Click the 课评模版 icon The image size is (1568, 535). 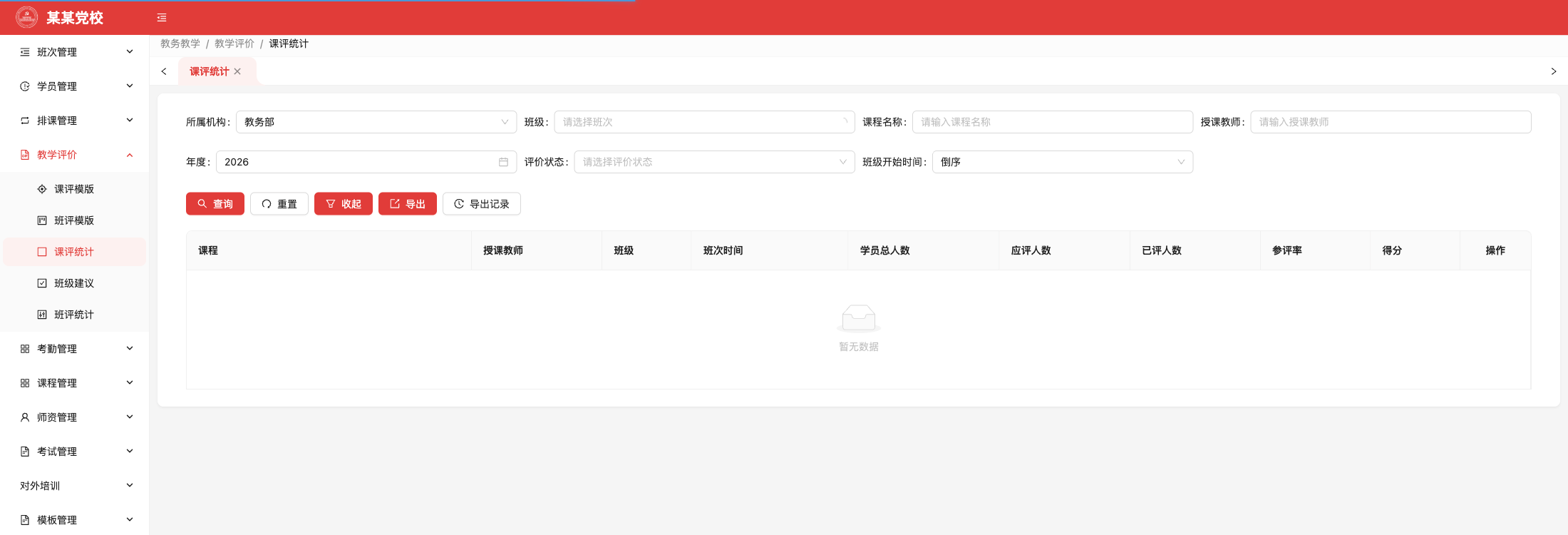tap(42, 189)
